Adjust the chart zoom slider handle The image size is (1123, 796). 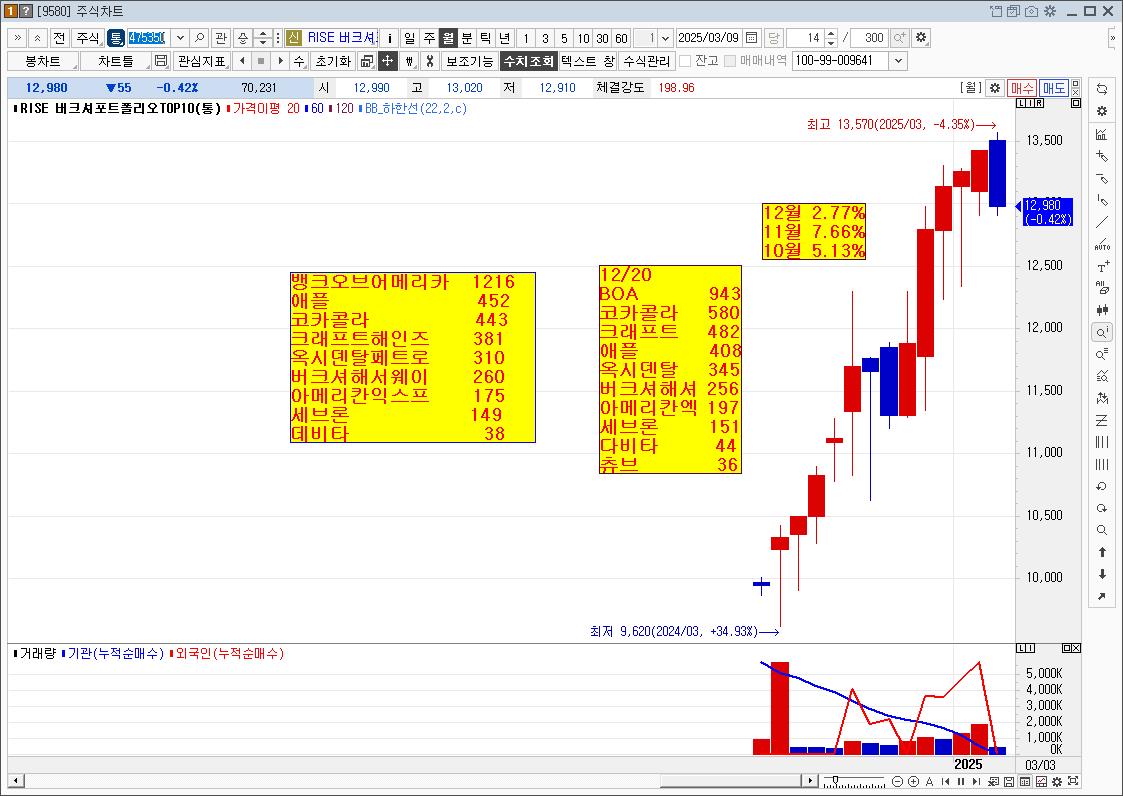[x=835, y=780]
